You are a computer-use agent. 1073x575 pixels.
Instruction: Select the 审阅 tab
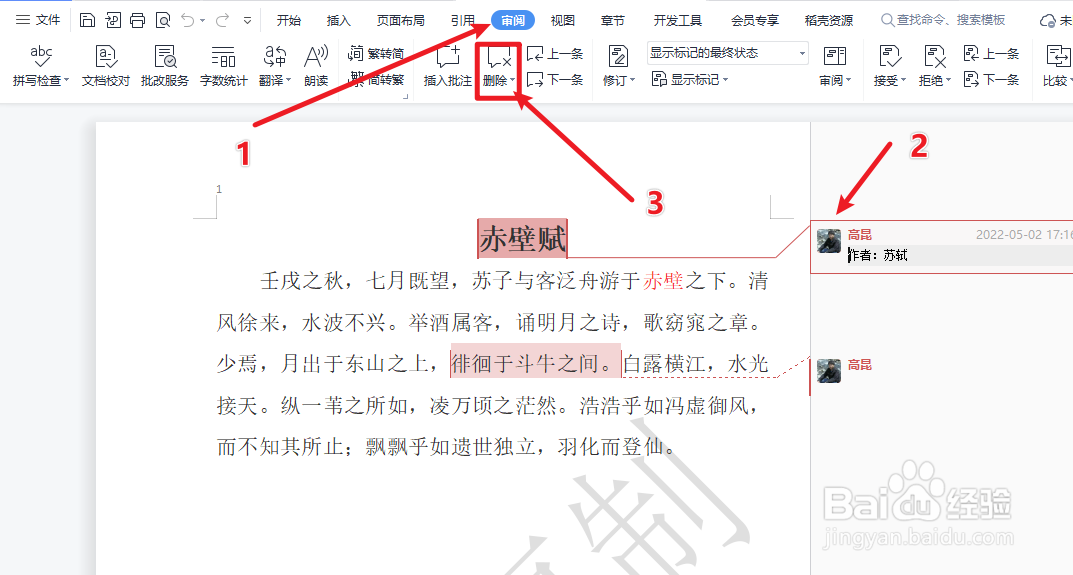click(513, 21)
